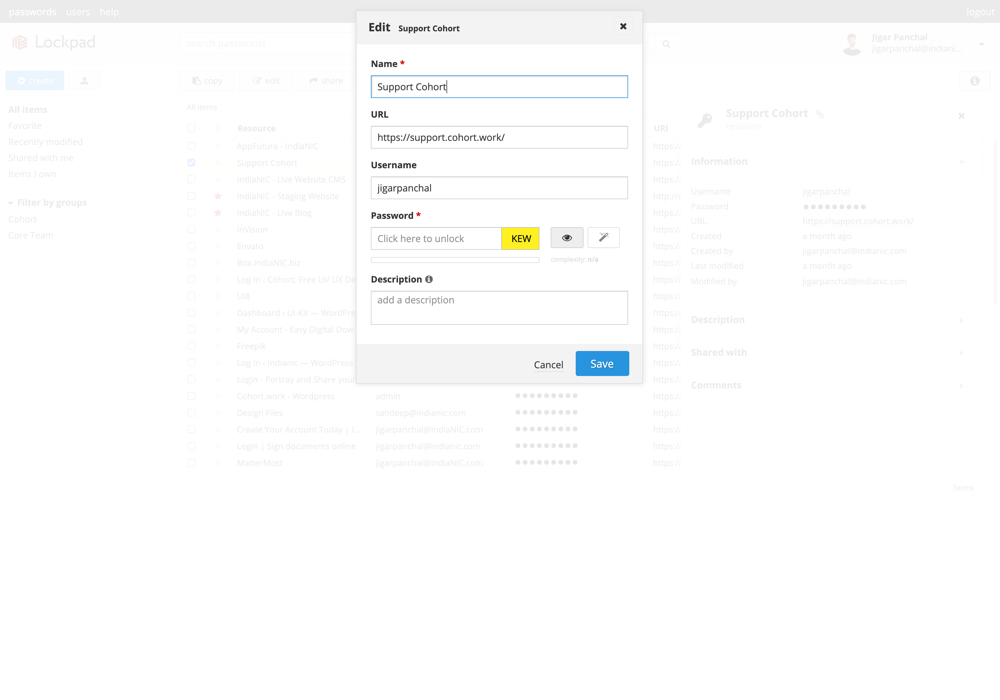Image resolution: width=1000 pixels, height=700 pixels.
Task: Close the Edit dialog with X
Action: [x=623, y=27]
